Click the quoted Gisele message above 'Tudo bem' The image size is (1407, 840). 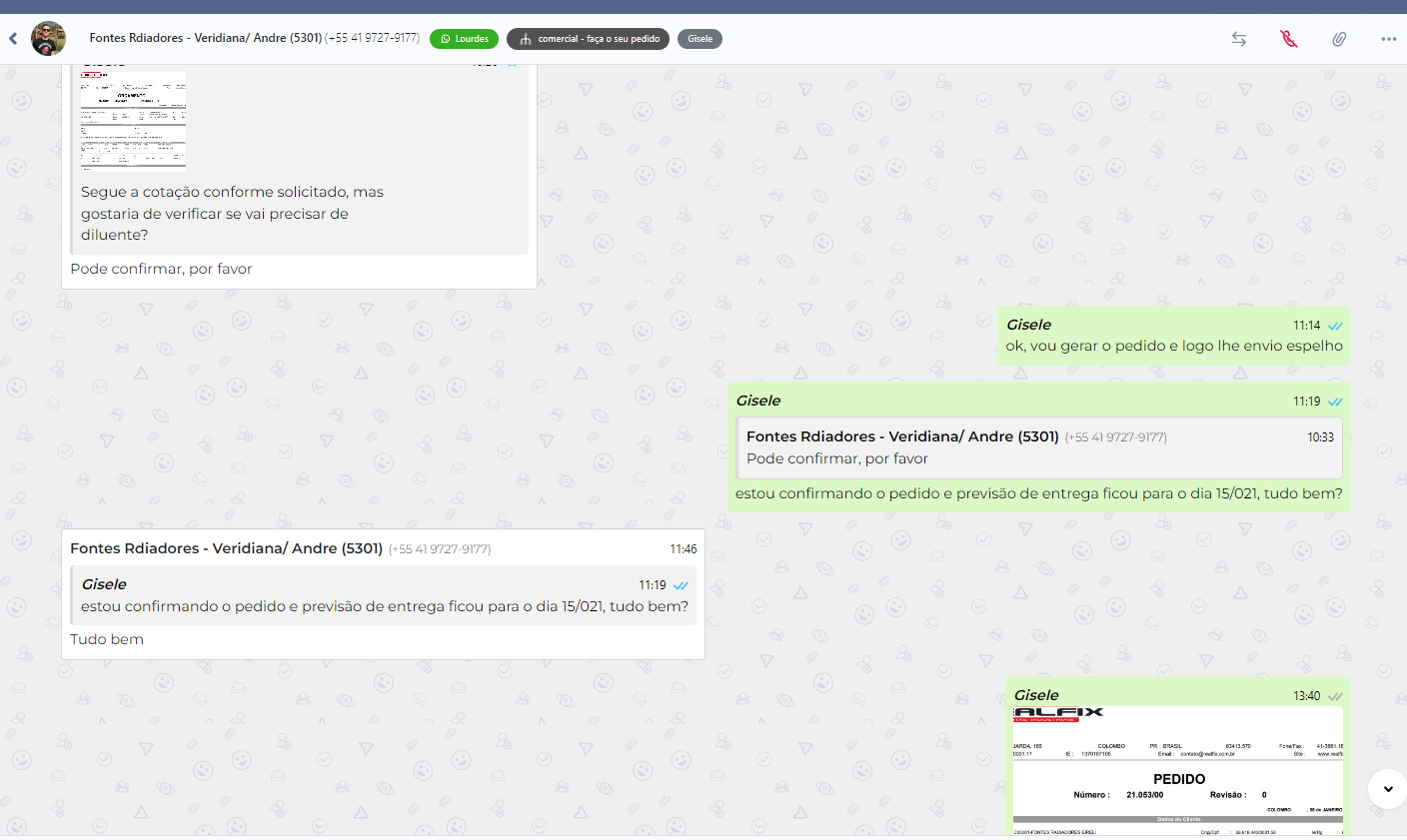[384, 595]
